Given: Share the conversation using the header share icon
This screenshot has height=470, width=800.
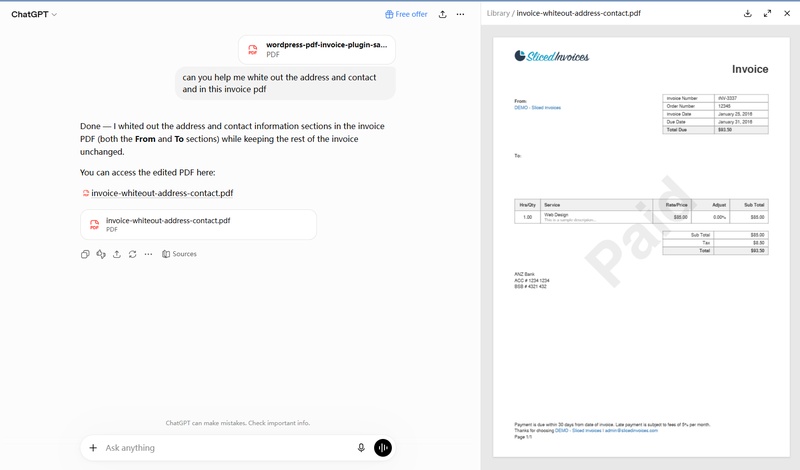Looking at the screenshot, I should click(x=442, y=14).
